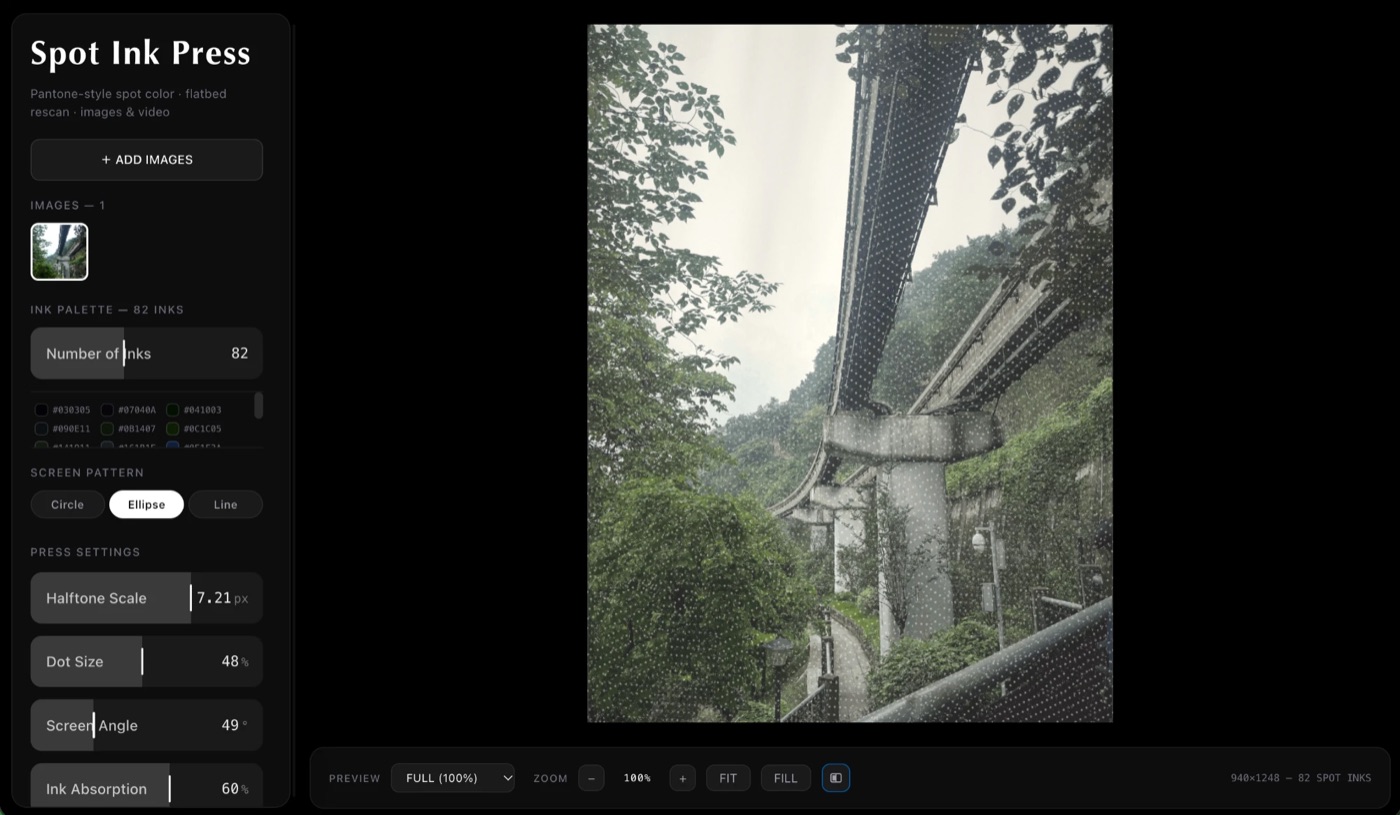The width and height of the screenshot is (1400, 815).
Task: Click the halftone preview image canvas
Action: tap(850, 373)
